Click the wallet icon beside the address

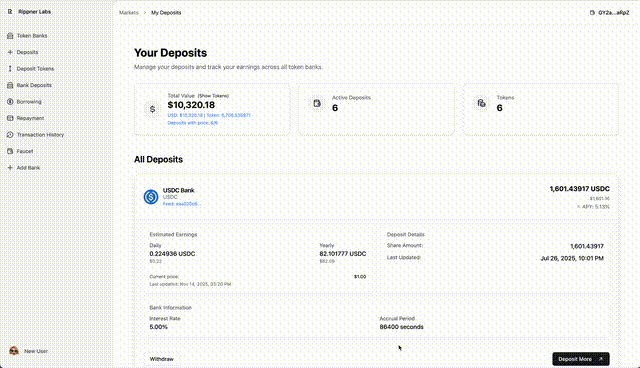pos(592,13)
